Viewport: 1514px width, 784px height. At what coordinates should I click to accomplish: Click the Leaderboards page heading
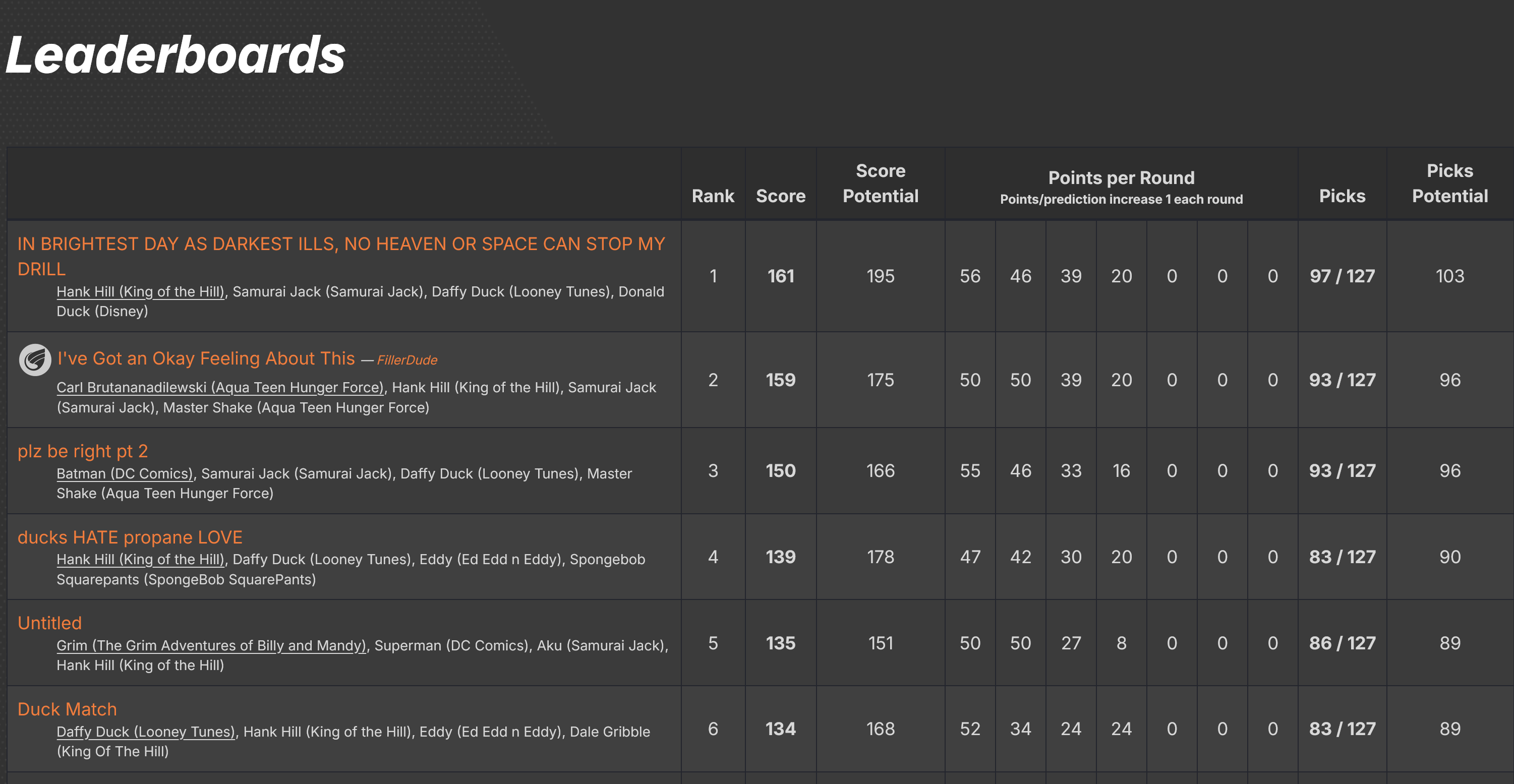click(x=175, y=54)
